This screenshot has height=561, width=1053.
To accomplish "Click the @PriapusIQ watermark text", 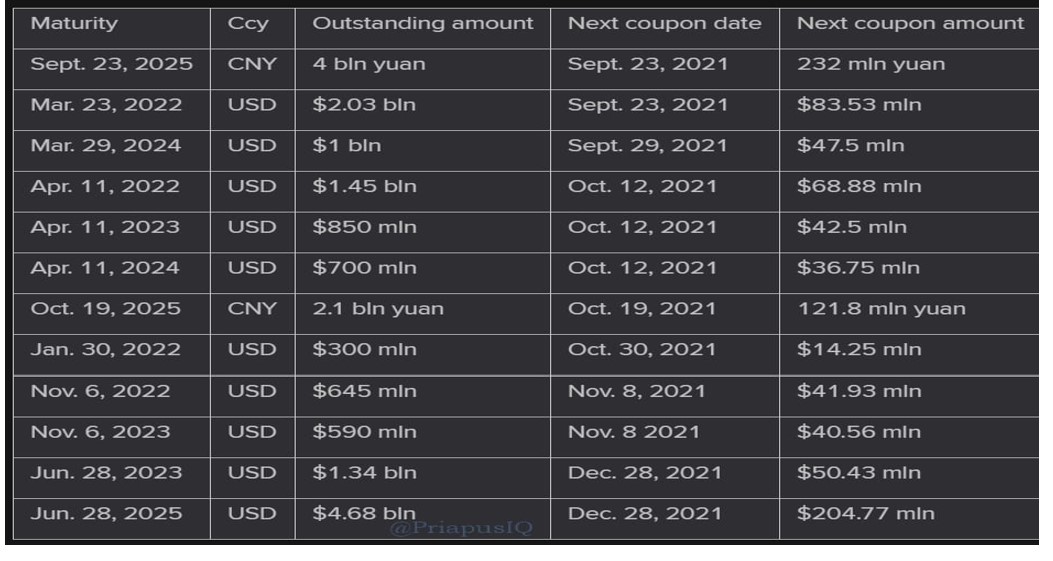I will click(x=461, y=529).
